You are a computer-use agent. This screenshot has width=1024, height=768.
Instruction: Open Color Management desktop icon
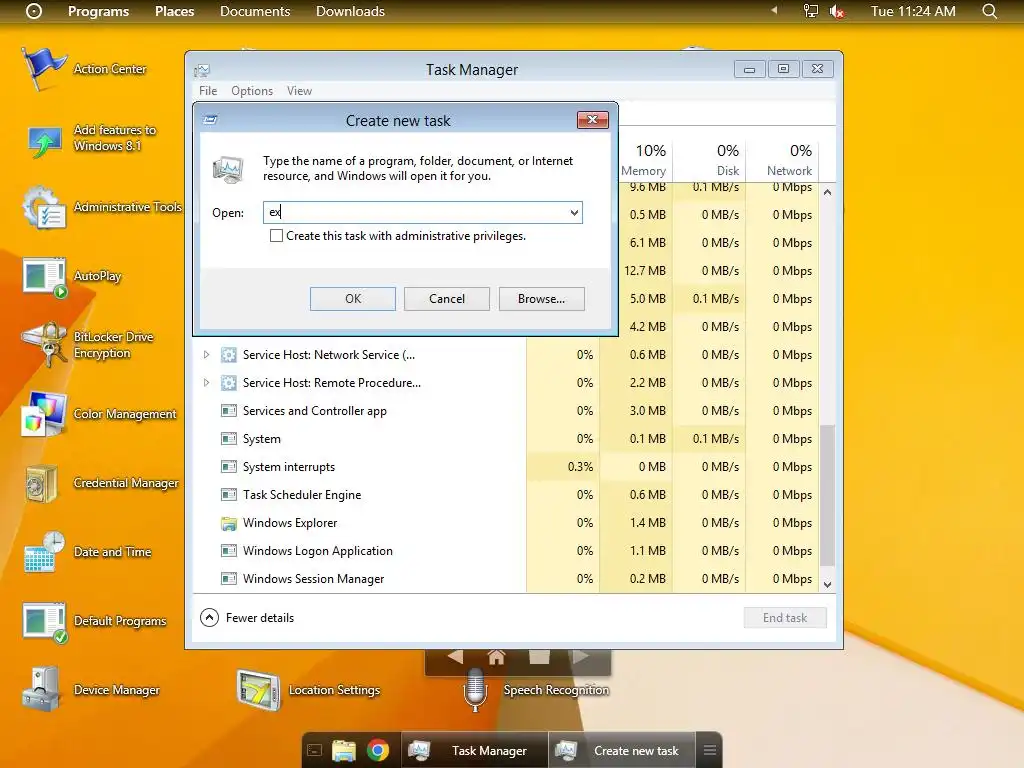click(44, 414)
